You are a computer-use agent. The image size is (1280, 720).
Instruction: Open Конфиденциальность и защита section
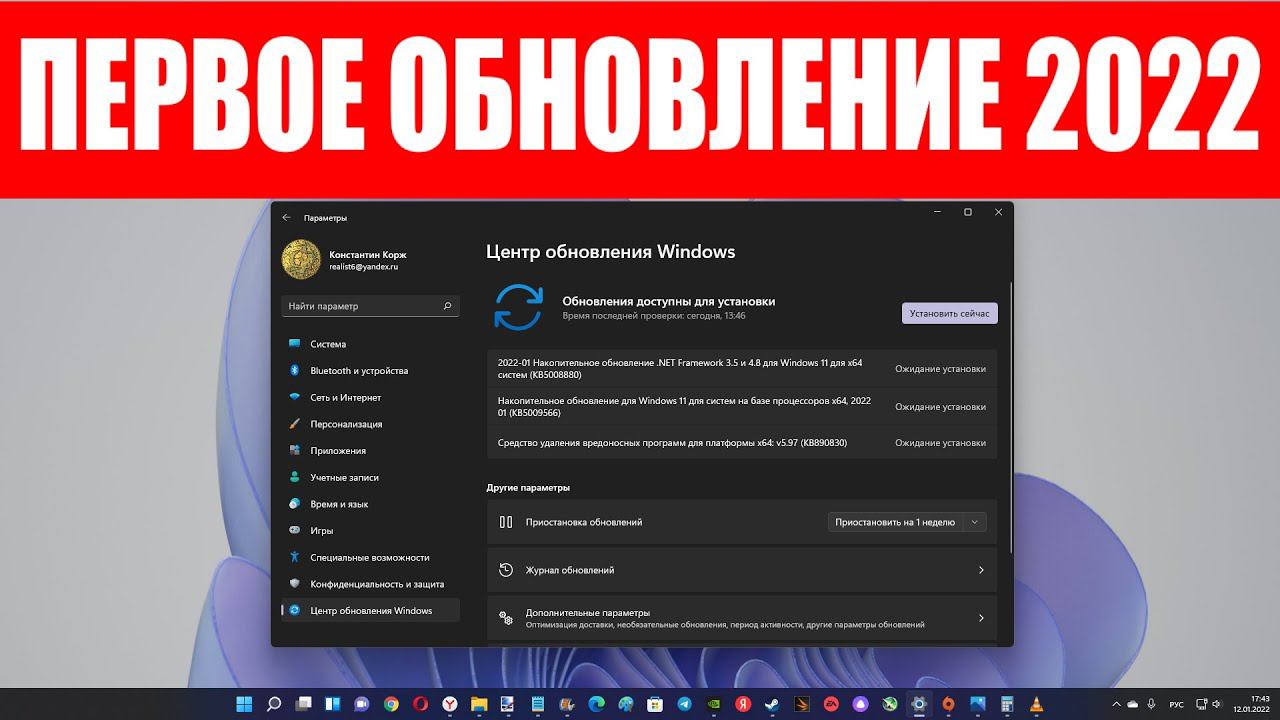tap(371, 584)
